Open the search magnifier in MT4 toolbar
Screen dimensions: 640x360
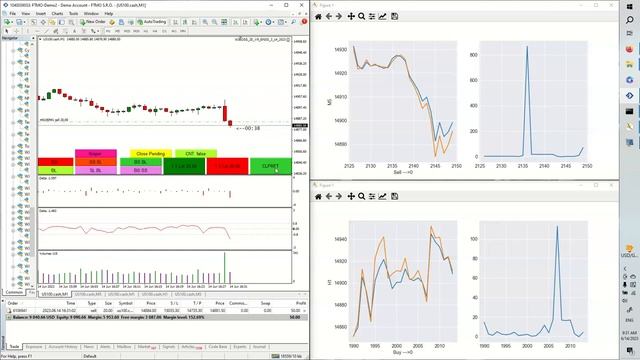[x=293, y=22]
